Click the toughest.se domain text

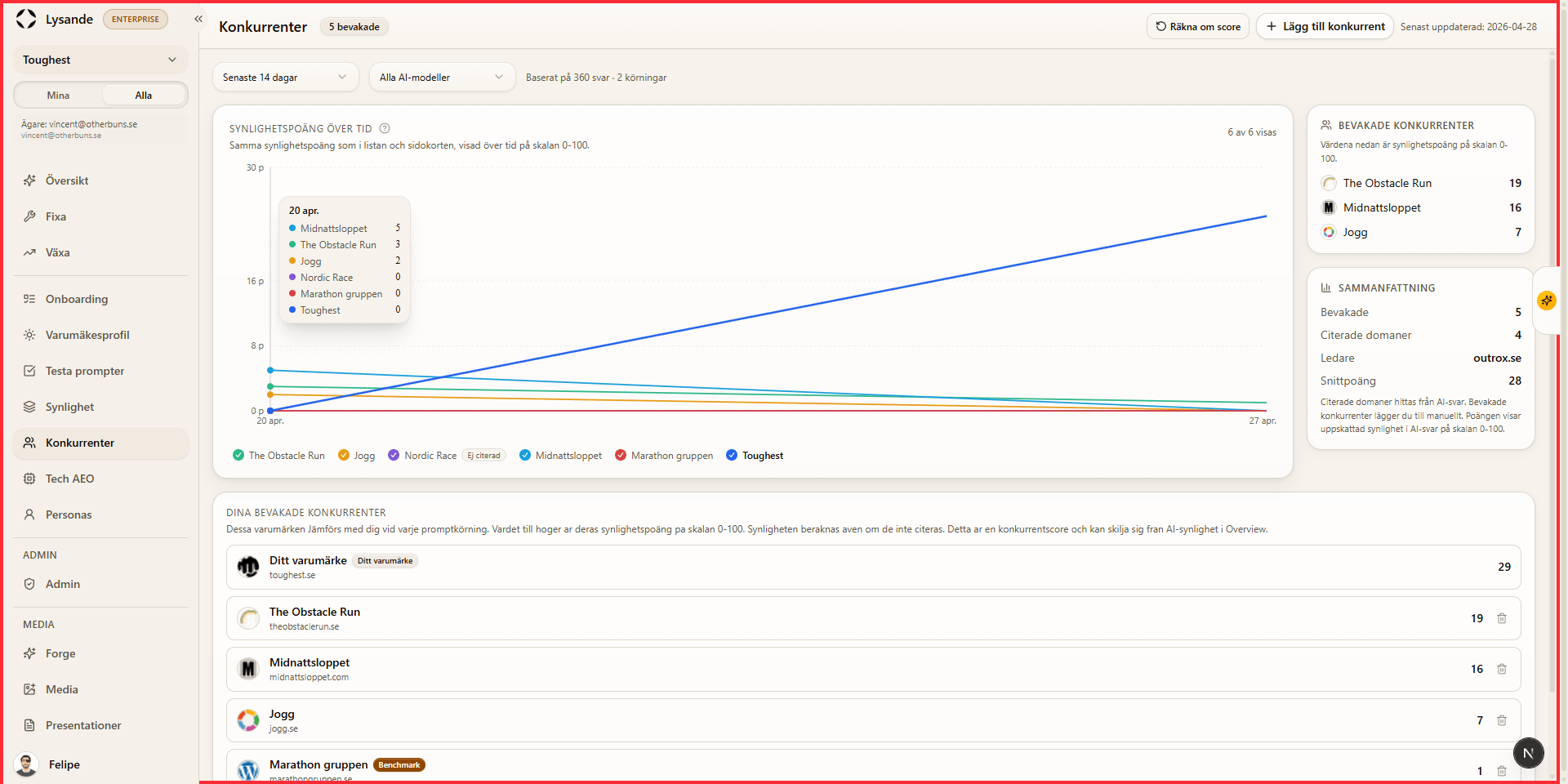(292, 576)
